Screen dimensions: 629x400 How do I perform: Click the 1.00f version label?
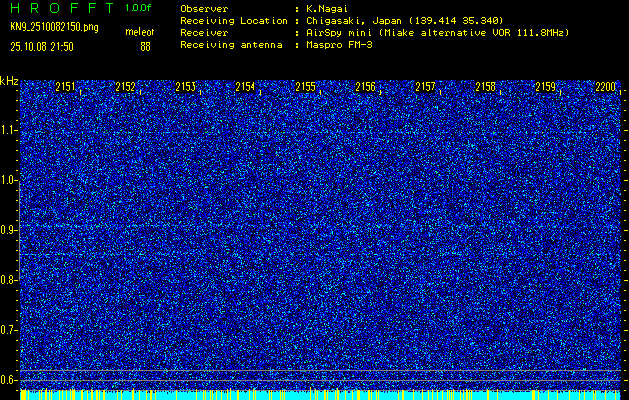138,8
